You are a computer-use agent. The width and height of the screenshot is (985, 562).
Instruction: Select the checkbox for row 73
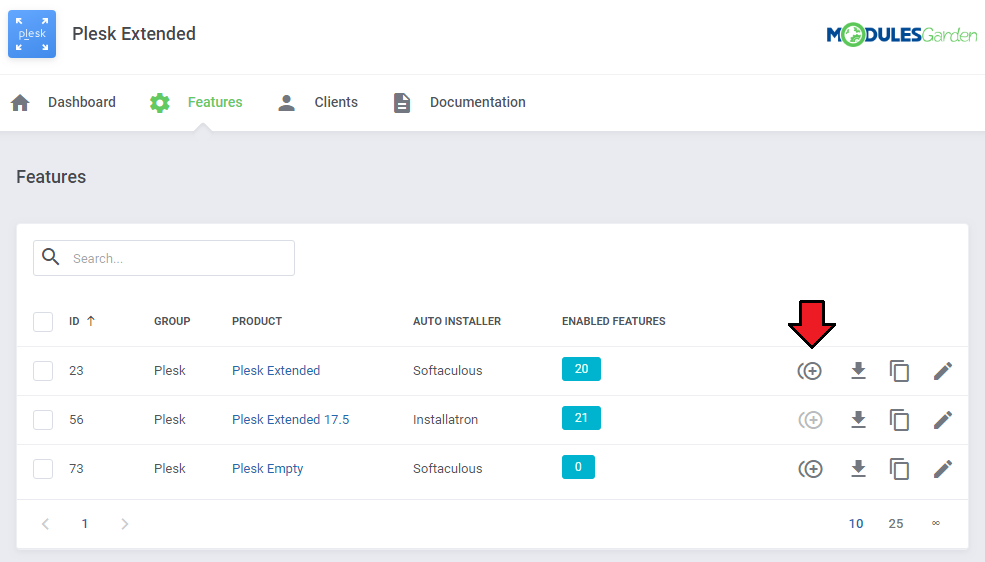tap(43, 468)
